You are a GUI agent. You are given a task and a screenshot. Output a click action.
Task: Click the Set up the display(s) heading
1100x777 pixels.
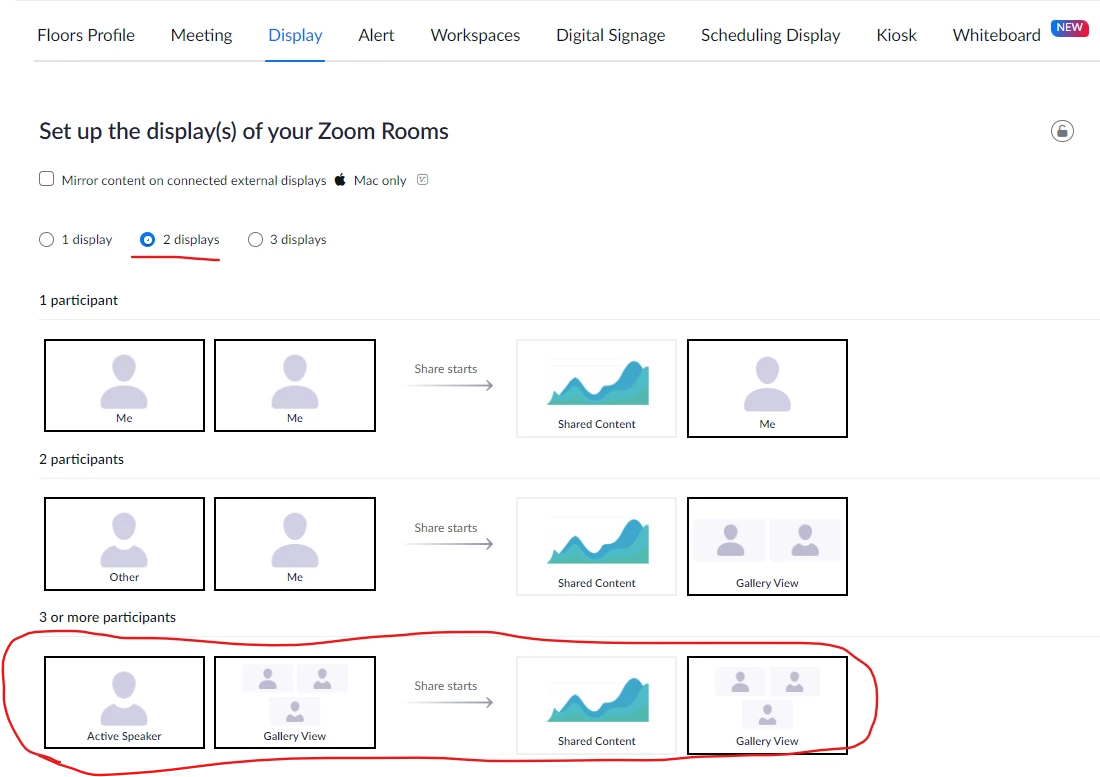[243, 131]
